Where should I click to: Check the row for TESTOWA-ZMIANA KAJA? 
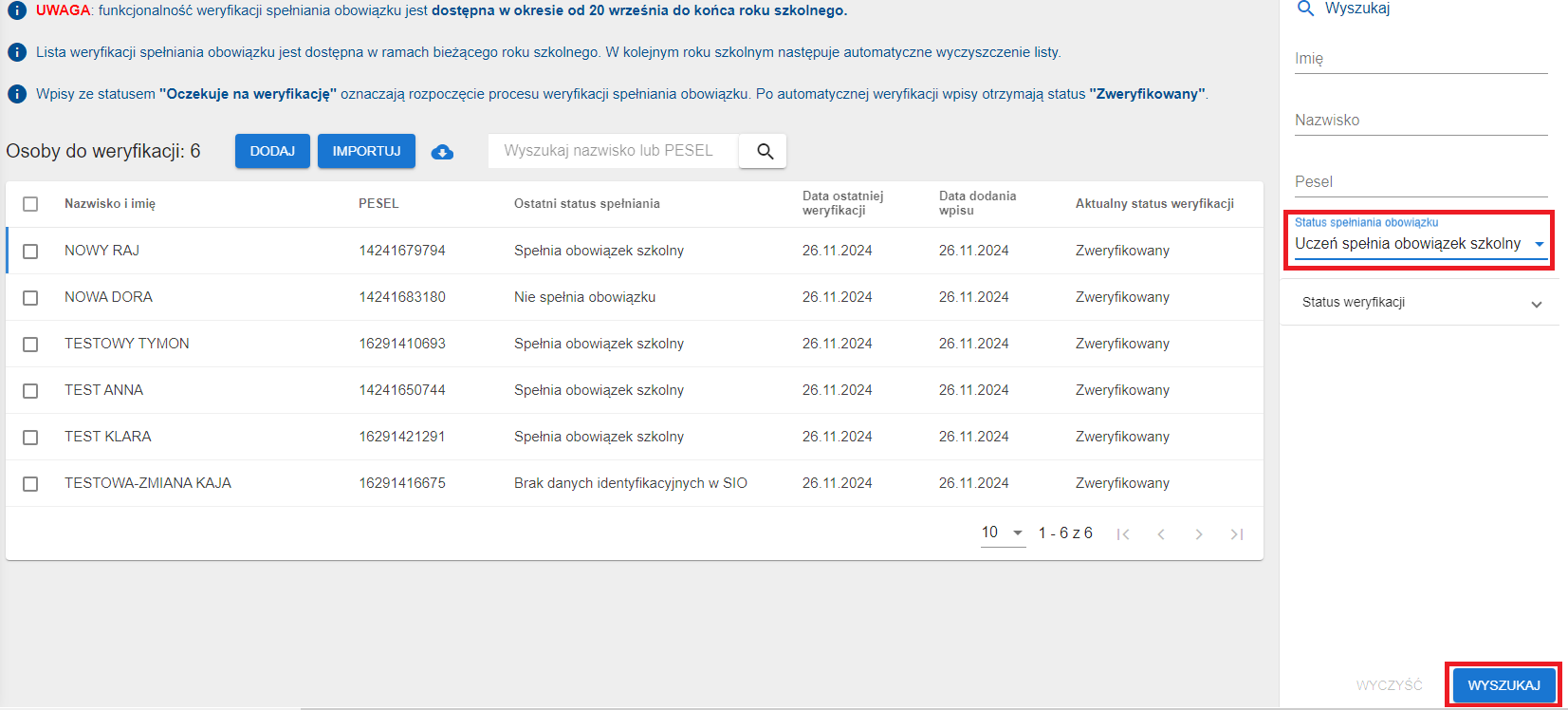pyautogui.click(x=30, y=484)
